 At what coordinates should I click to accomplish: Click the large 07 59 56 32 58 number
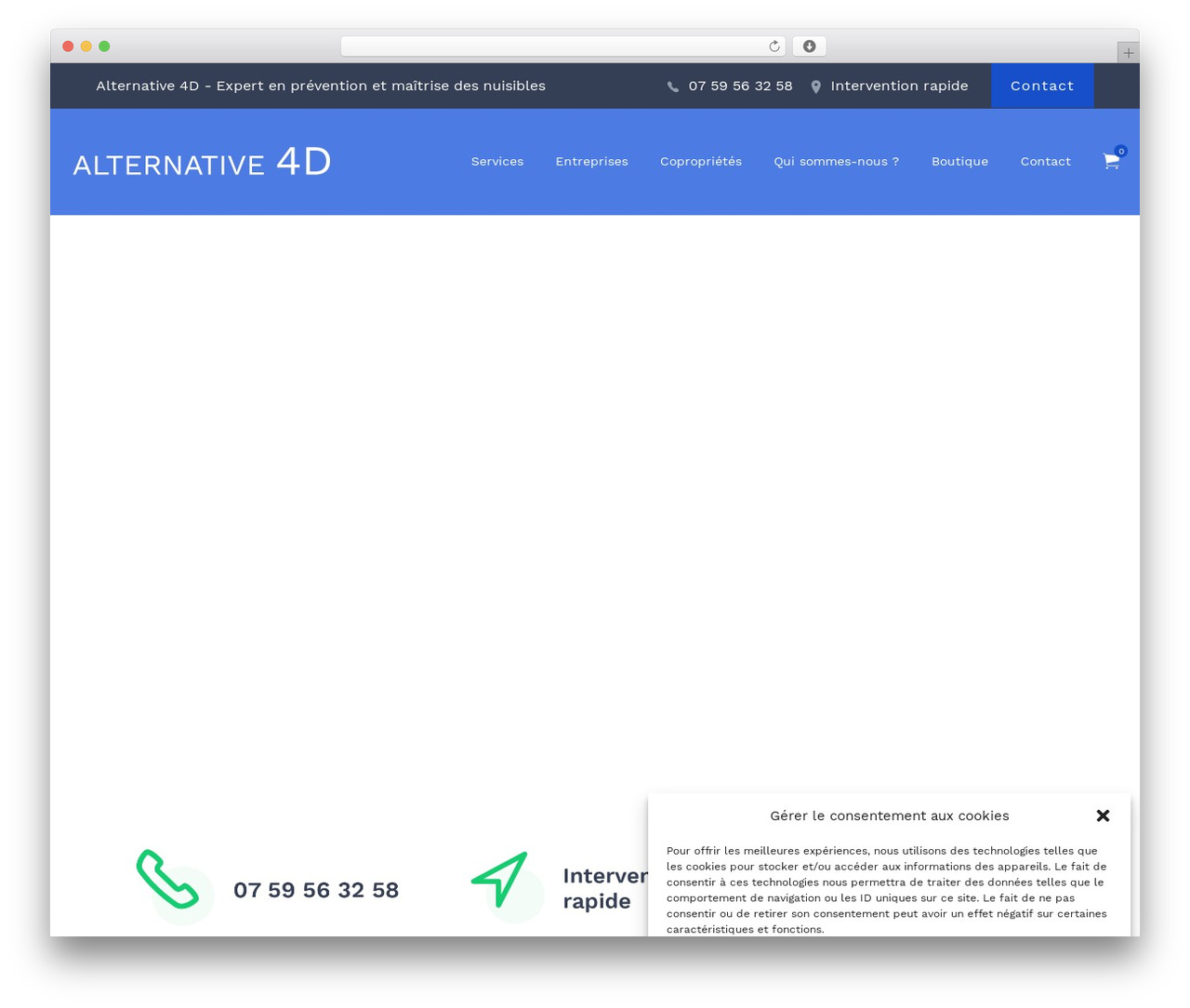[x=316, y=890]
